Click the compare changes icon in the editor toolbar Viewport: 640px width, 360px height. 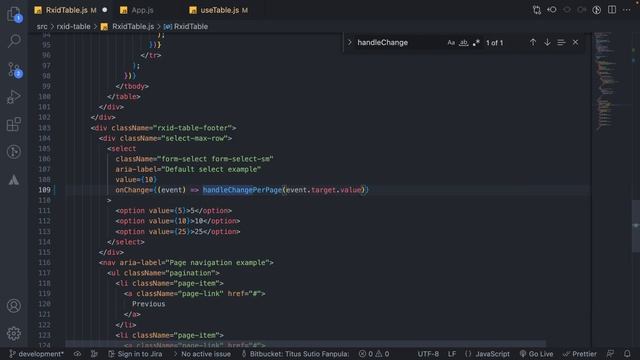tap(537, 10)
